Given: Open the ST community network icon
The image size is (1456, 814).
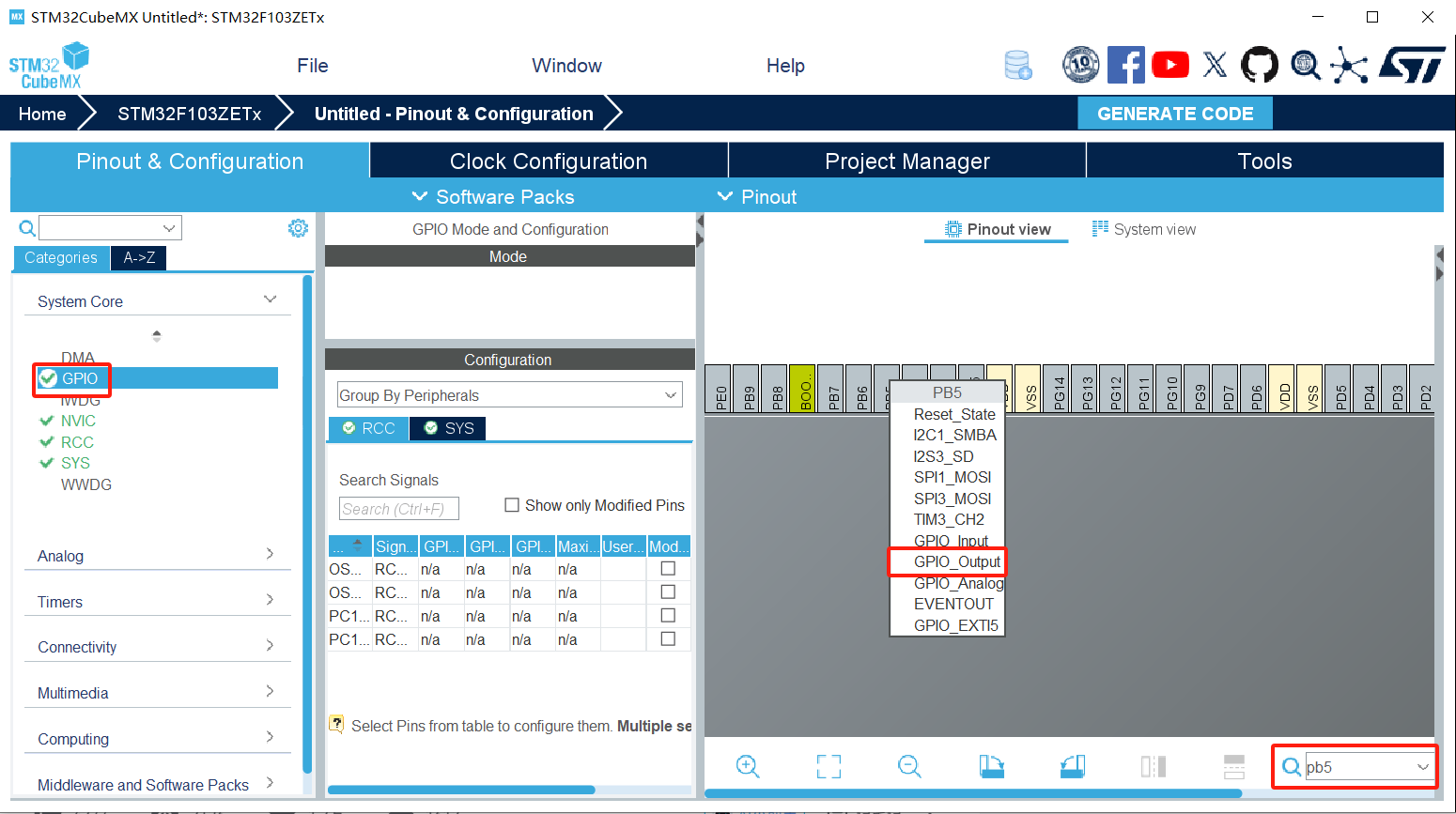Looking at the screenshot, I should [1349, 65].
